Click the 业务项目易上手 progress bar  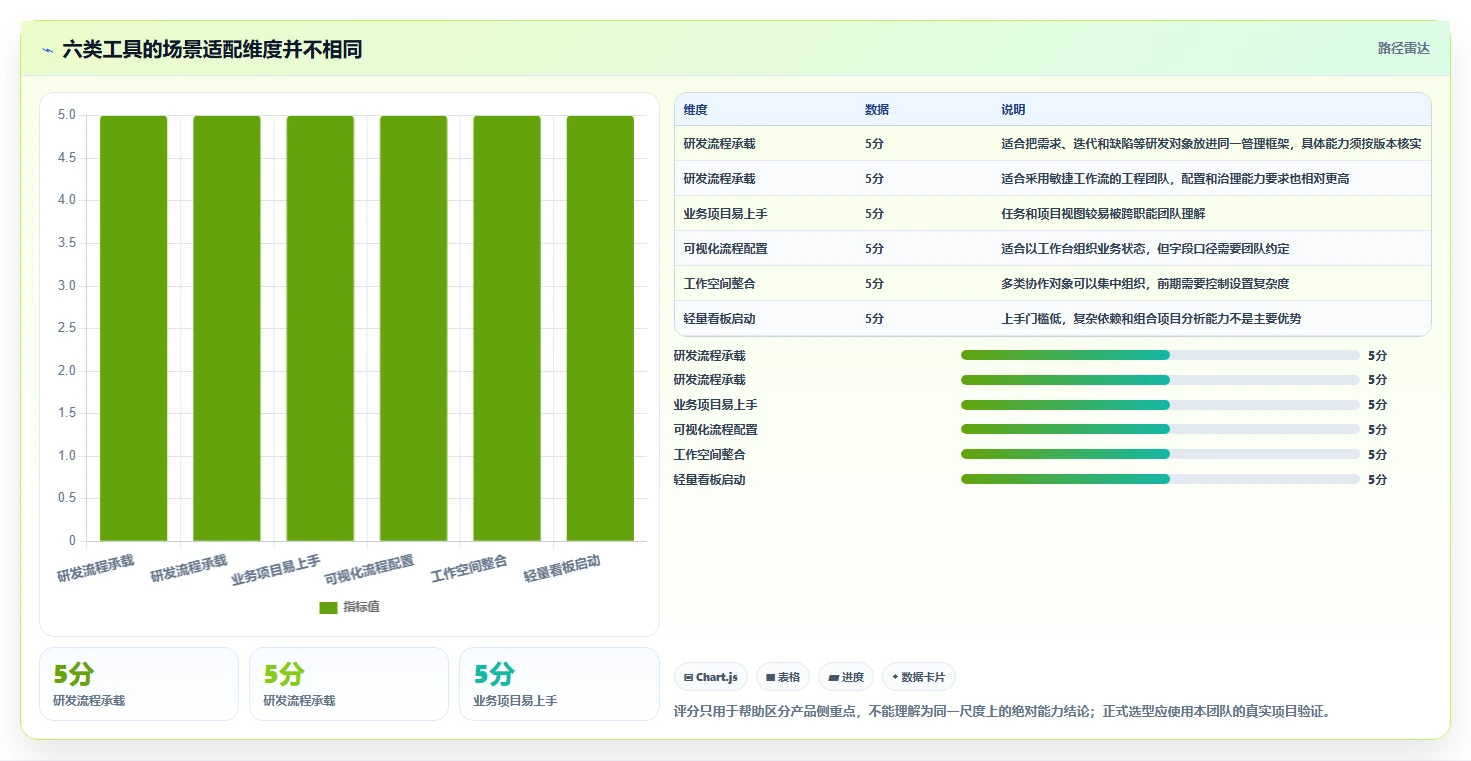pos(1160,405)
